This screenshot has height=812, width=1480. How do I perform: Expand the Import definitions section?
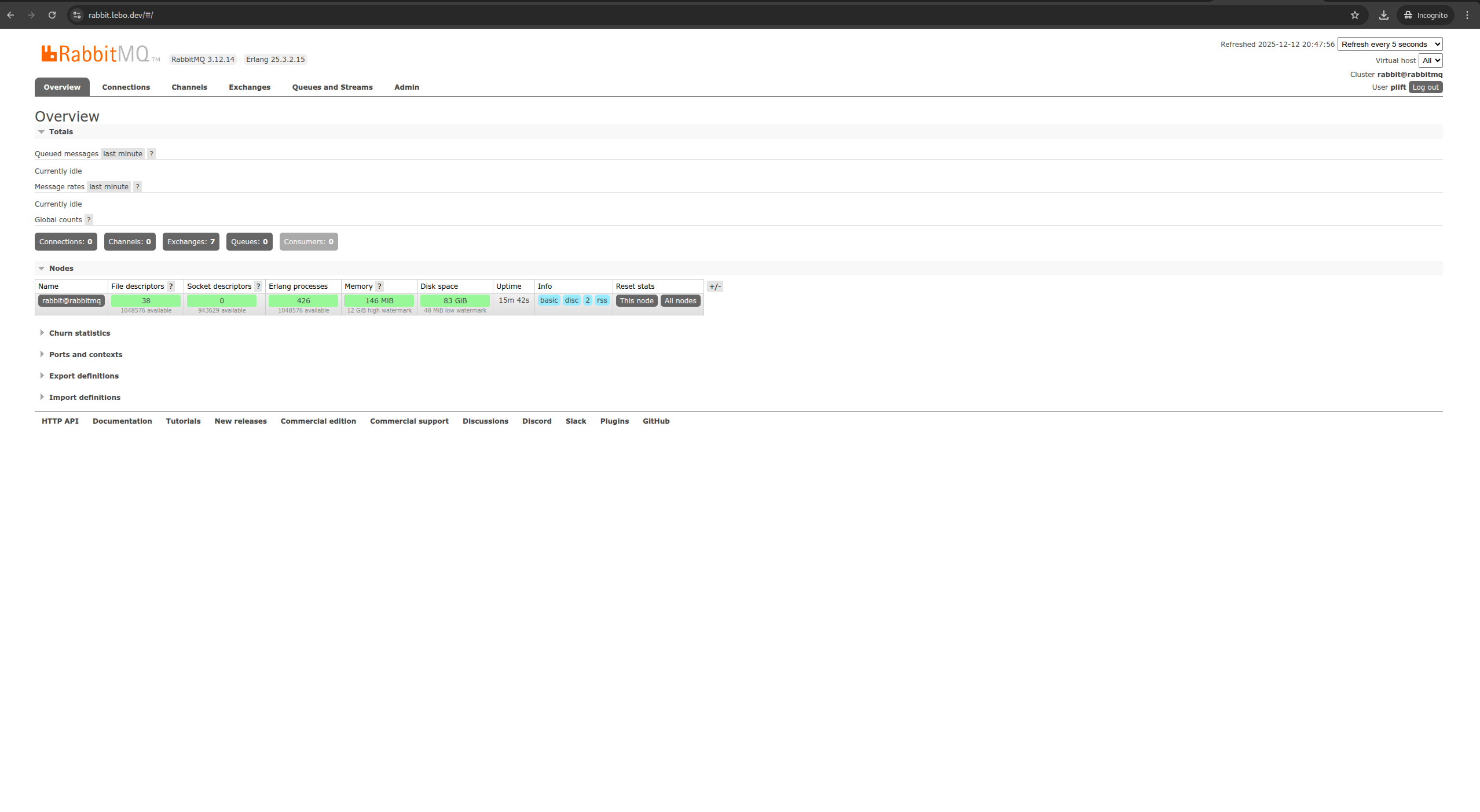85,397
